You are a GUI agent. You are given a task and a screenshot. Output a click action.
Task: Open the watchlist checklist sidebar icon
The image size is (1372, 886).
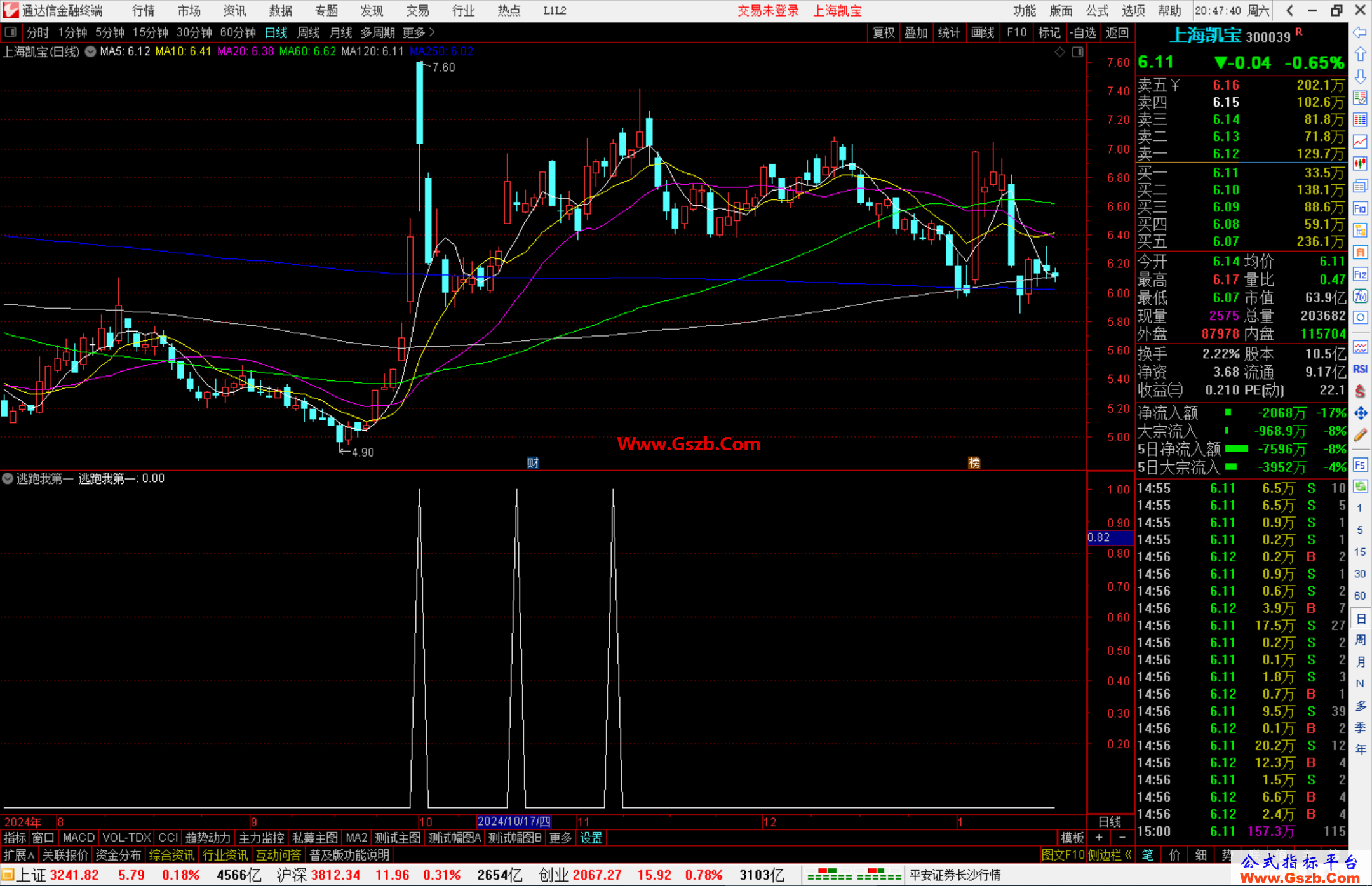pyautogui.click(x=1360, y=98)
